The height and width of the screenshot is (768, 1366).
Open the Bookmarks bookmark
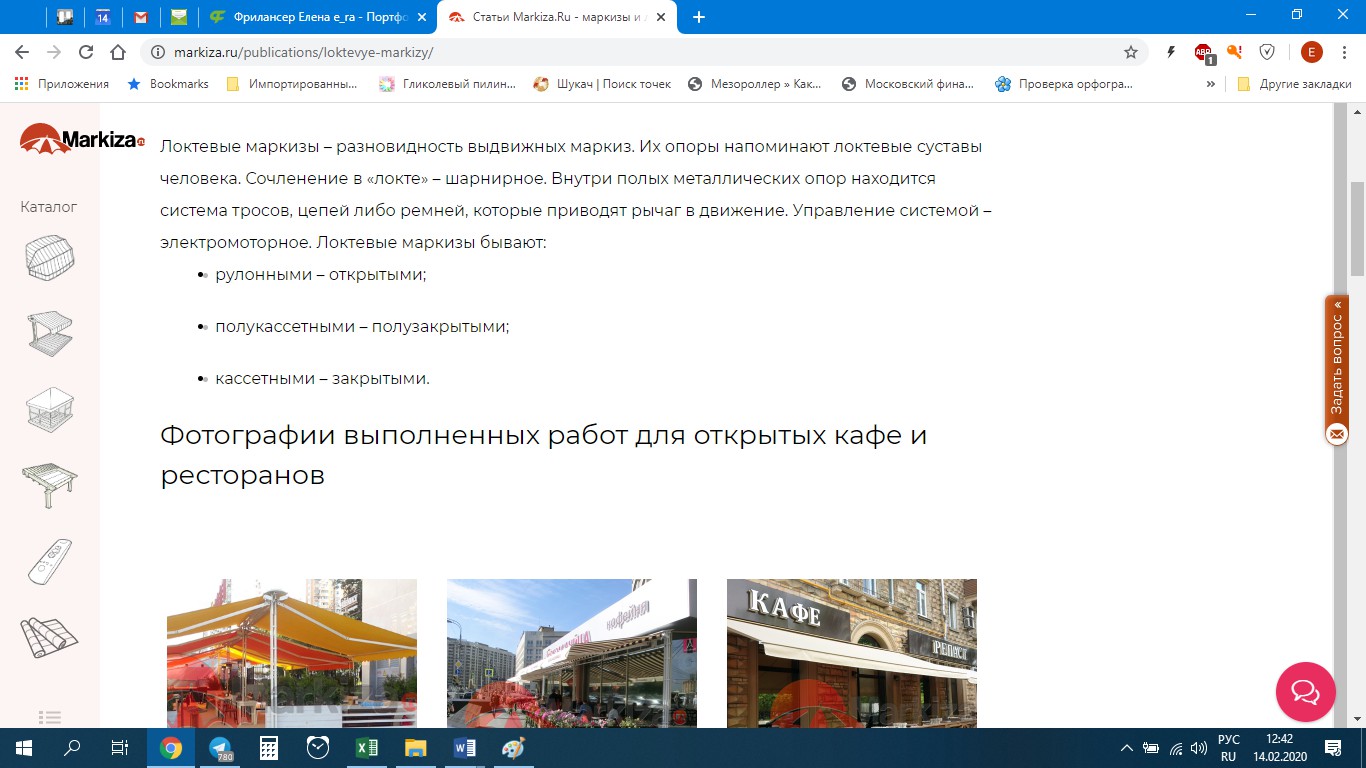(168, 84)
